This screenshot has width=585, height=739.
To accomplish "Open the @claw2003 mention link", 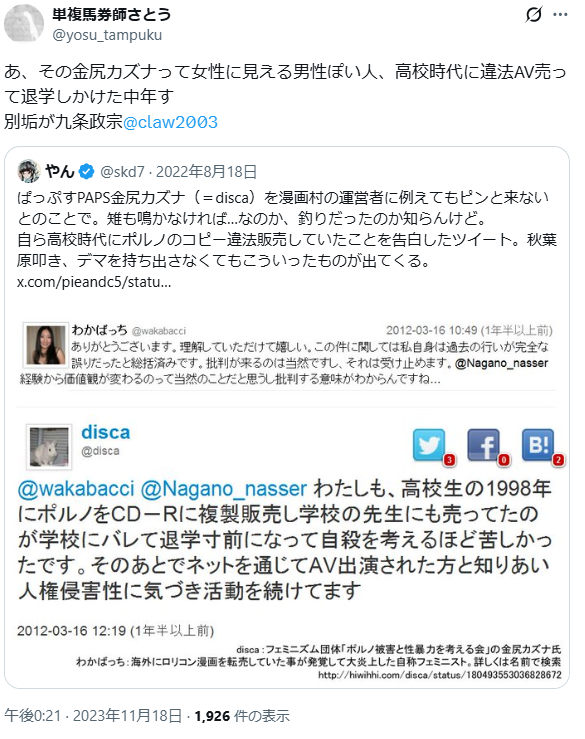I will point(170,122).
